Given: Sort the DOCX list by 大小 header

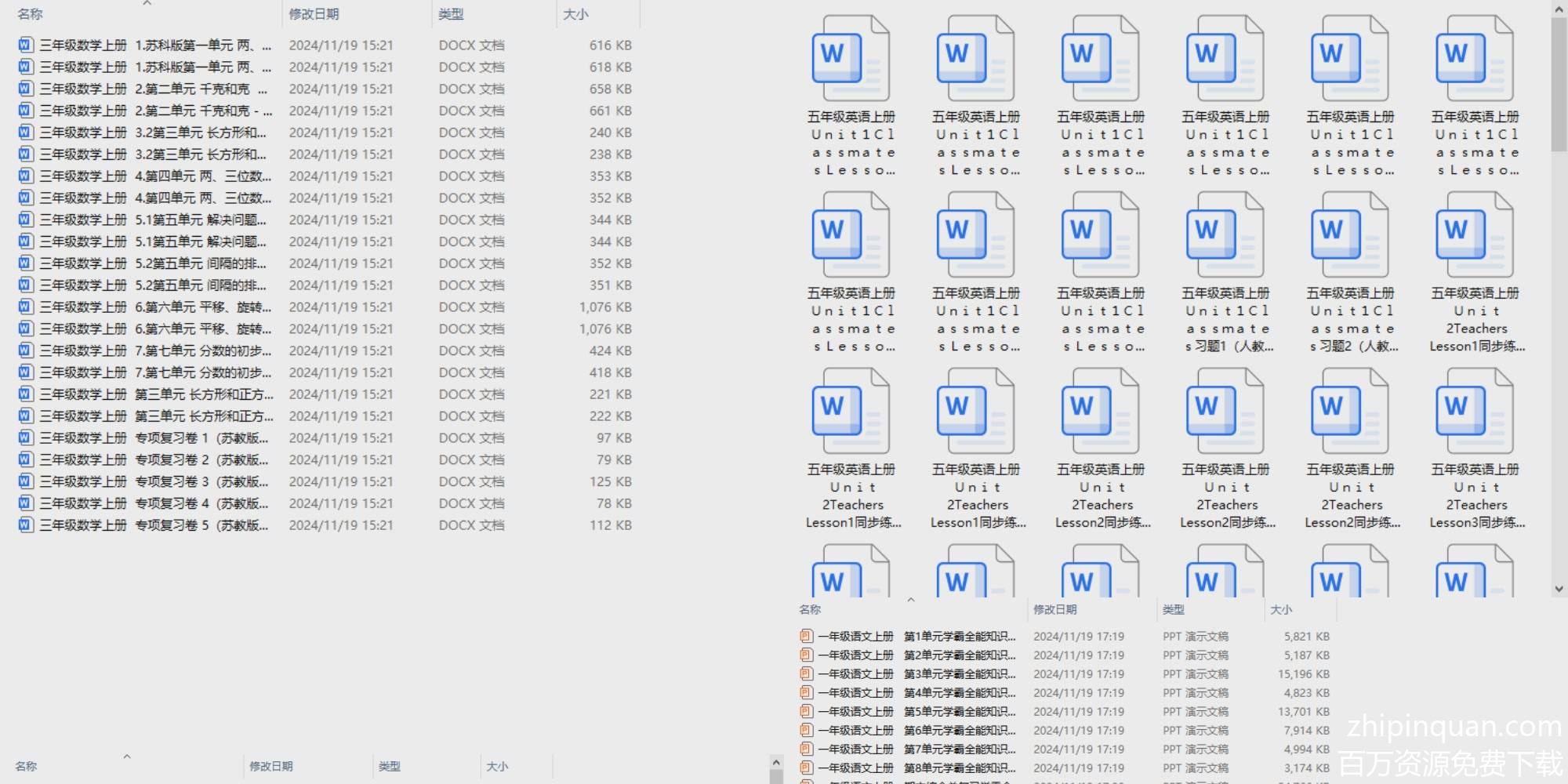Looking at the screenshot, I should point(575,14).
